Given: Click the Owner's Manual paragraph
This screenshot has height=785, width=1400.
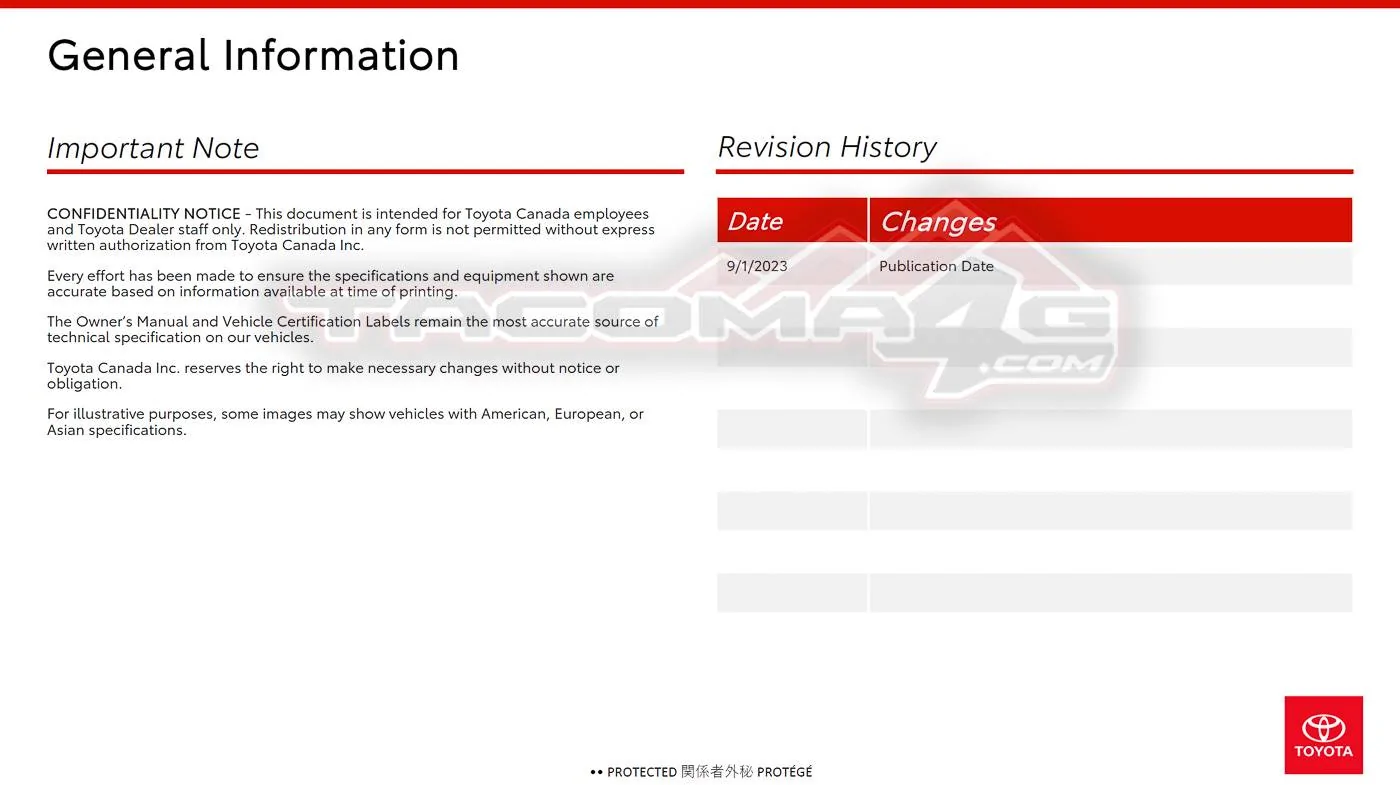Looking at the screenshot, I should 352,329.
